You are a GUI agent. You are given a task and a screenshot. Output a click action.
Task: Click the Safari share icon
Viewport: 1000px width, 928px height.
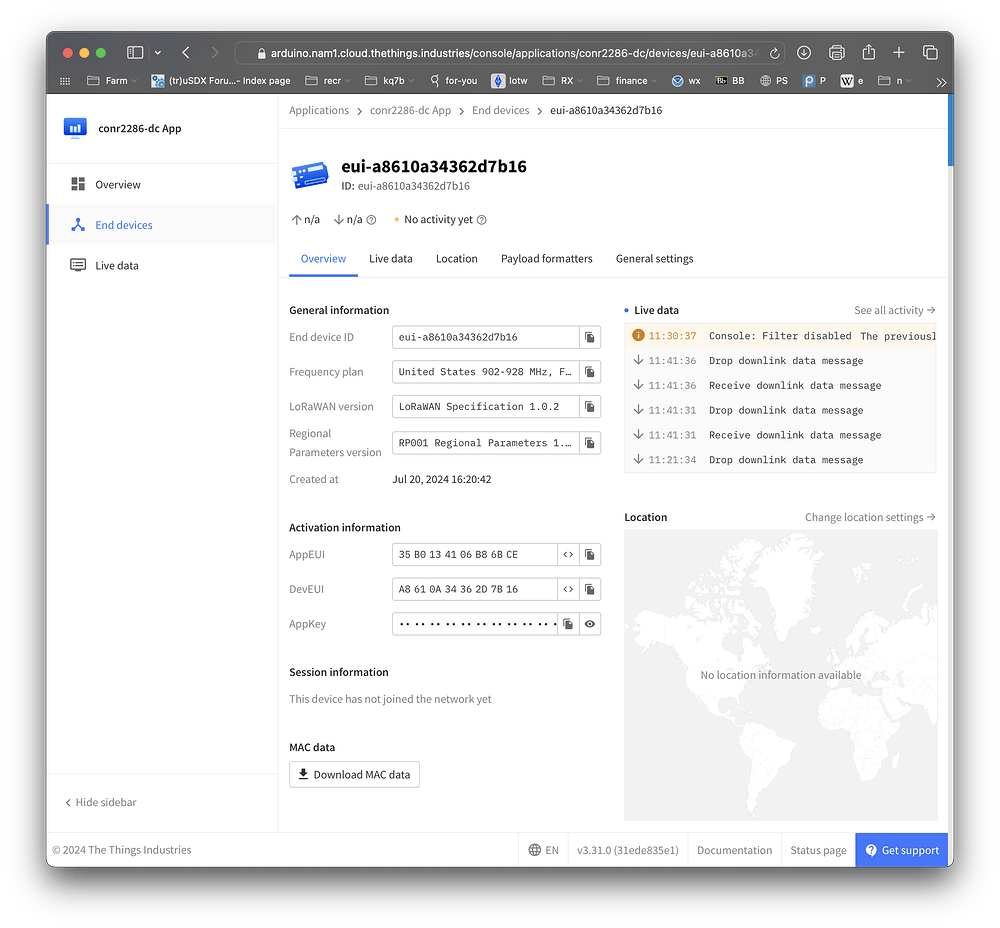(869, 52)
